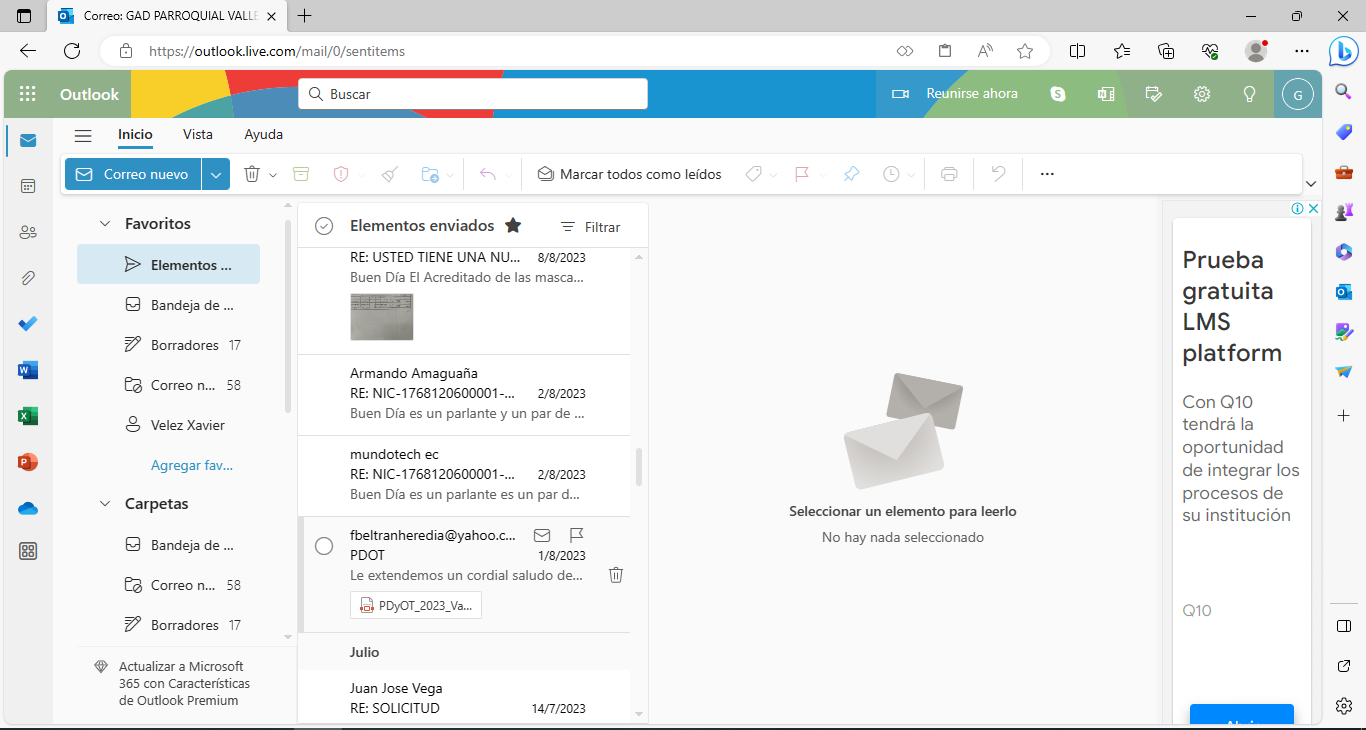Delete the PDOT message with trash icon

(616, 575)
